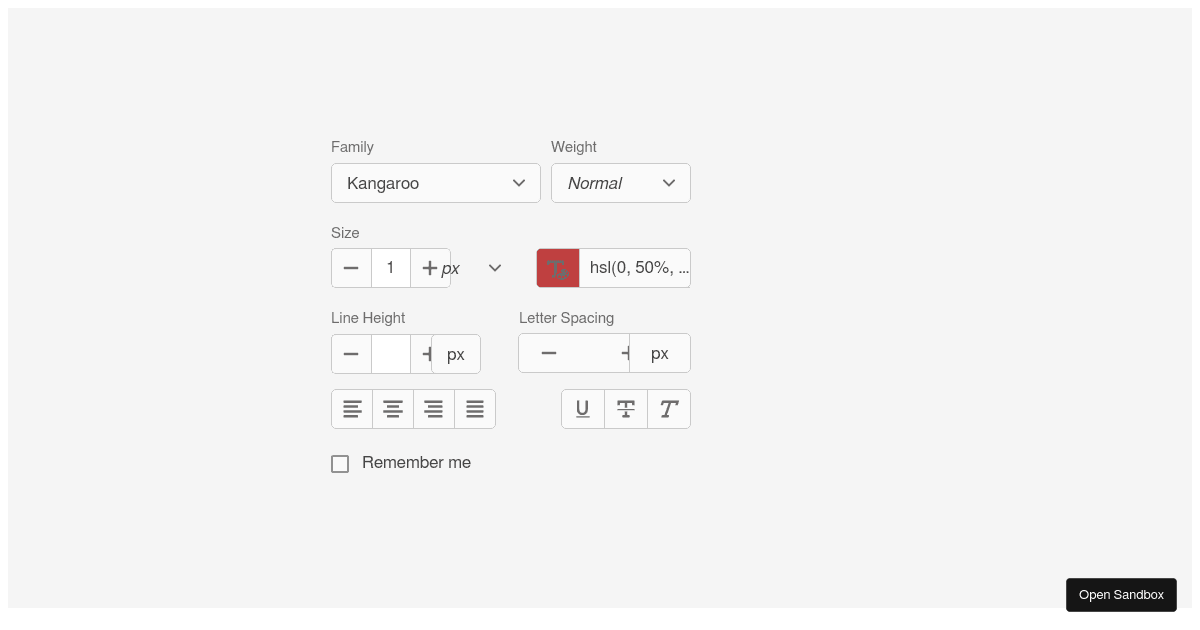Select right text alignment
This screenshot has width=1200, height=630.
pyautogui.click(x=434, y=408)
